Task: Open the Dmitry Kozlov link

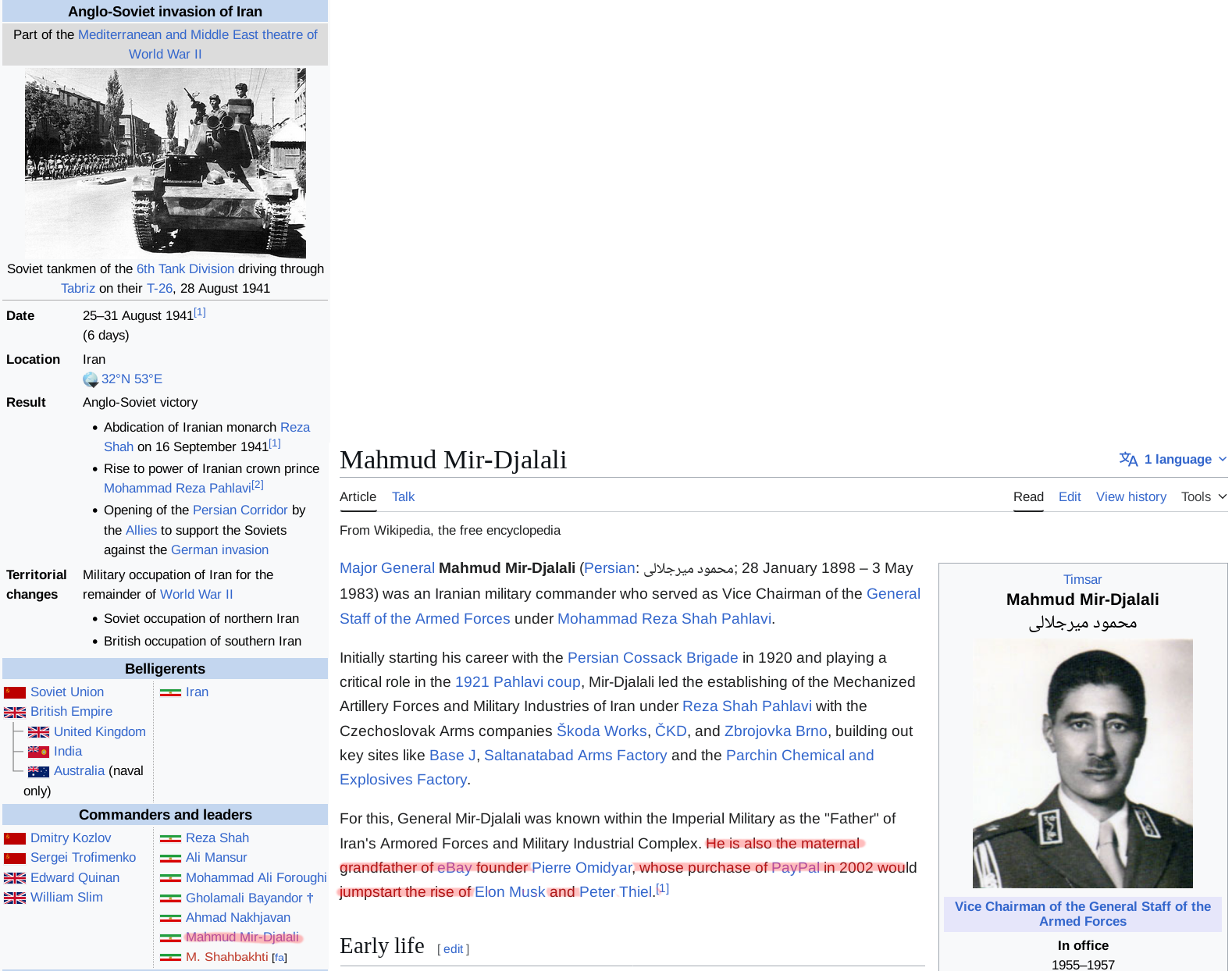Action: [70, 838]
